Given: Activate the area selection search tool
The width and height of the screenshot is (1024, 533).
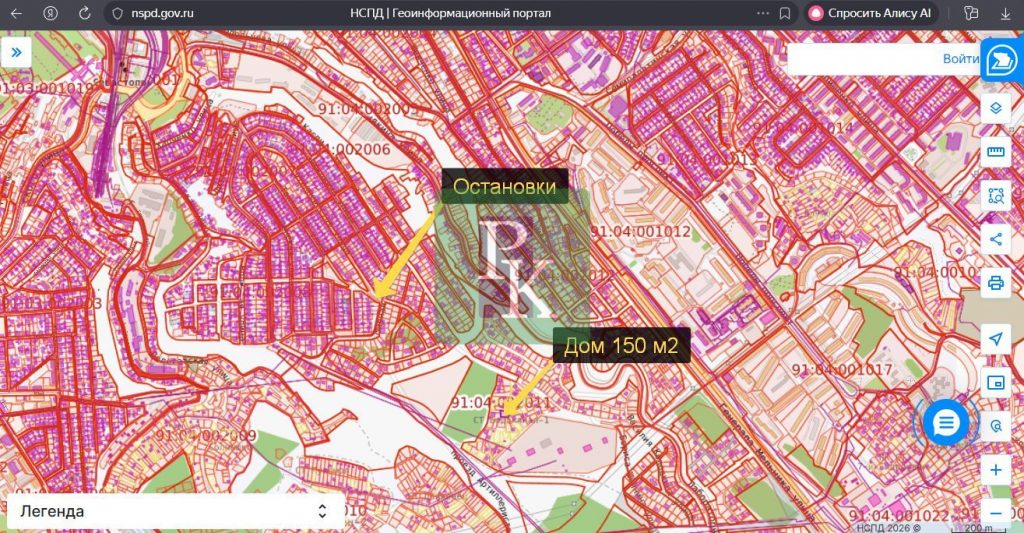Looking at the screenshot, I should pos(995,195).
